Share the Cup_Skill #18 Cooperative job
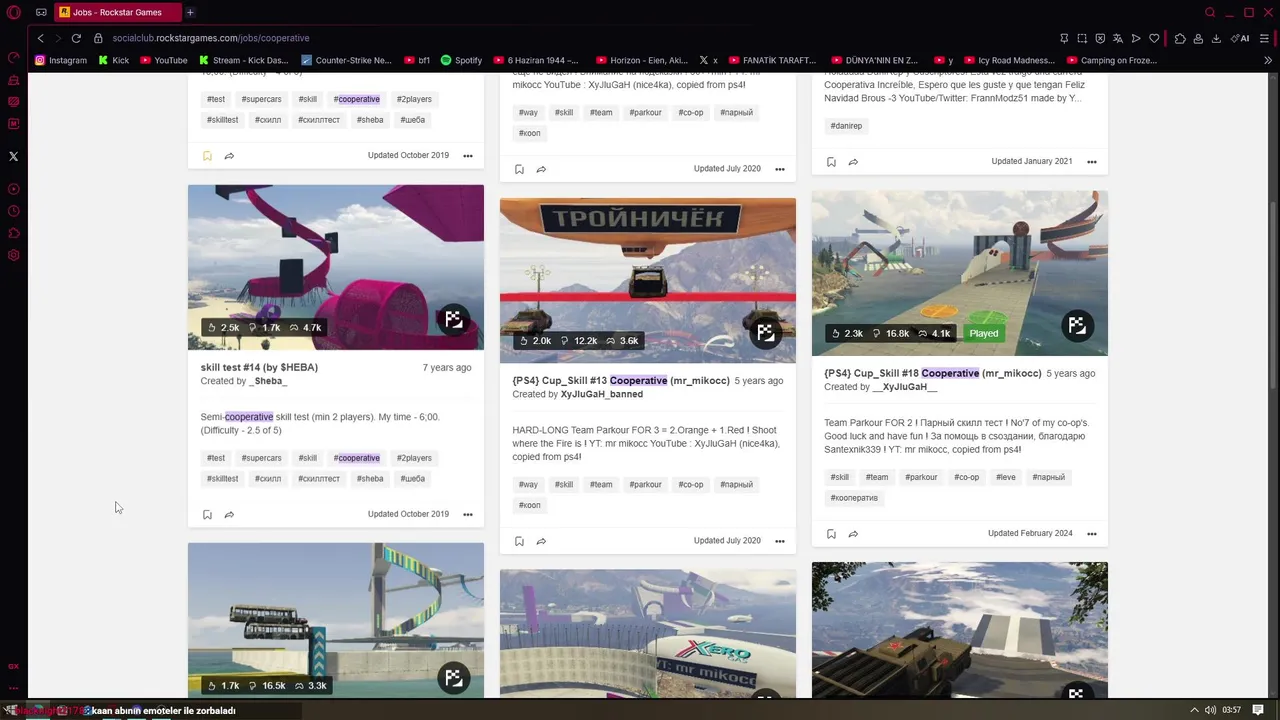The image size is (1280, 720). click(x=853, y=534)
